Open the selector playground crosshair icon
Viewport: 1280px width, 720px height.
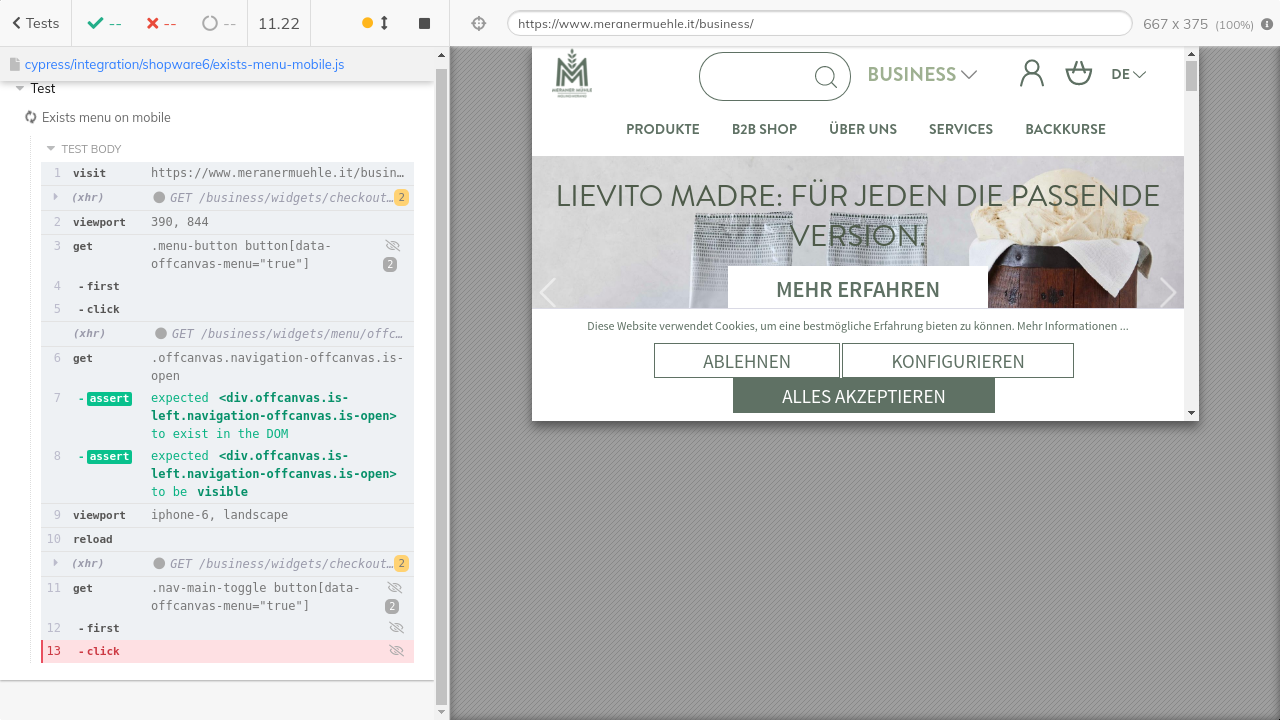coord(478,23)
